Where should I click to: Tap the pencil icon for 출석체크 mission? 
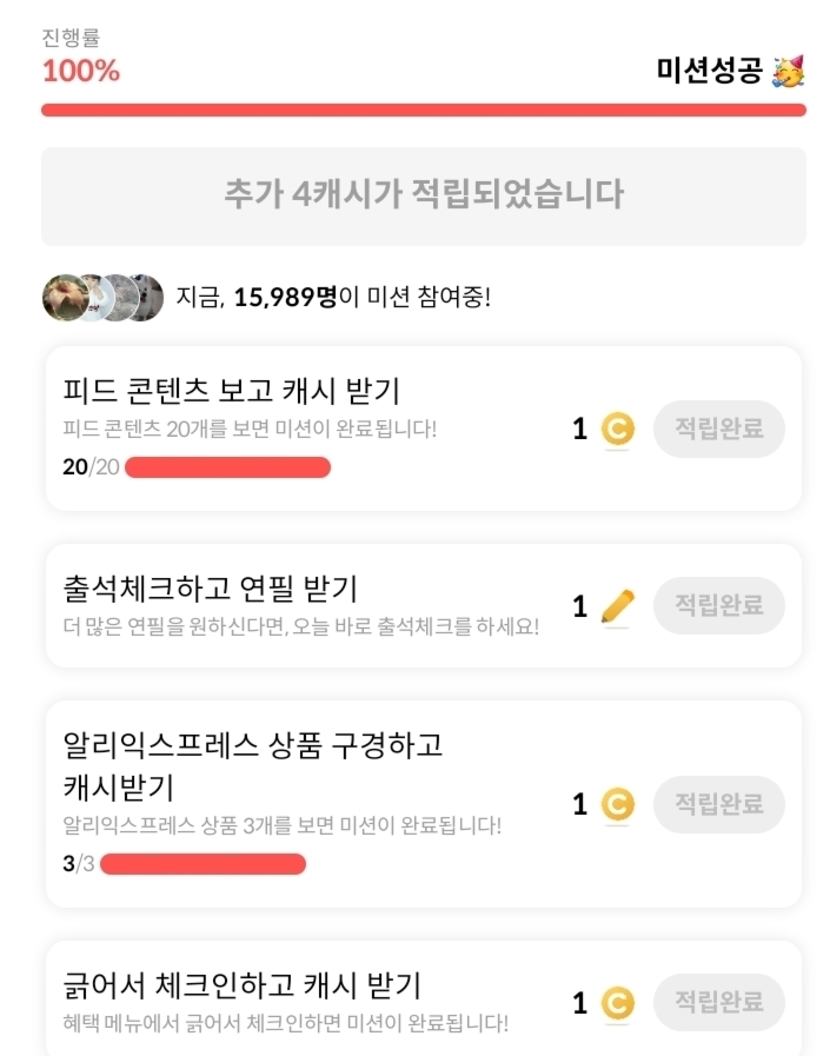point(617,606)
